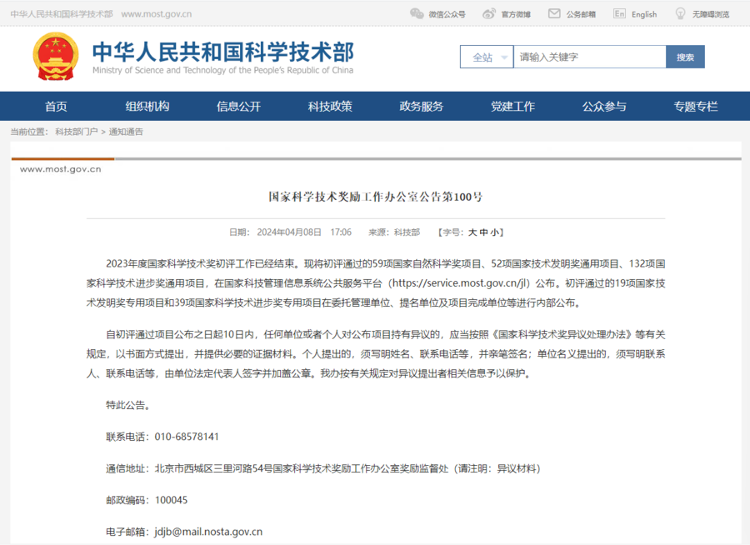750x545 pixels.
Task: Click the 科技部门户 breadcrumb link
Action: coord(77,132)
